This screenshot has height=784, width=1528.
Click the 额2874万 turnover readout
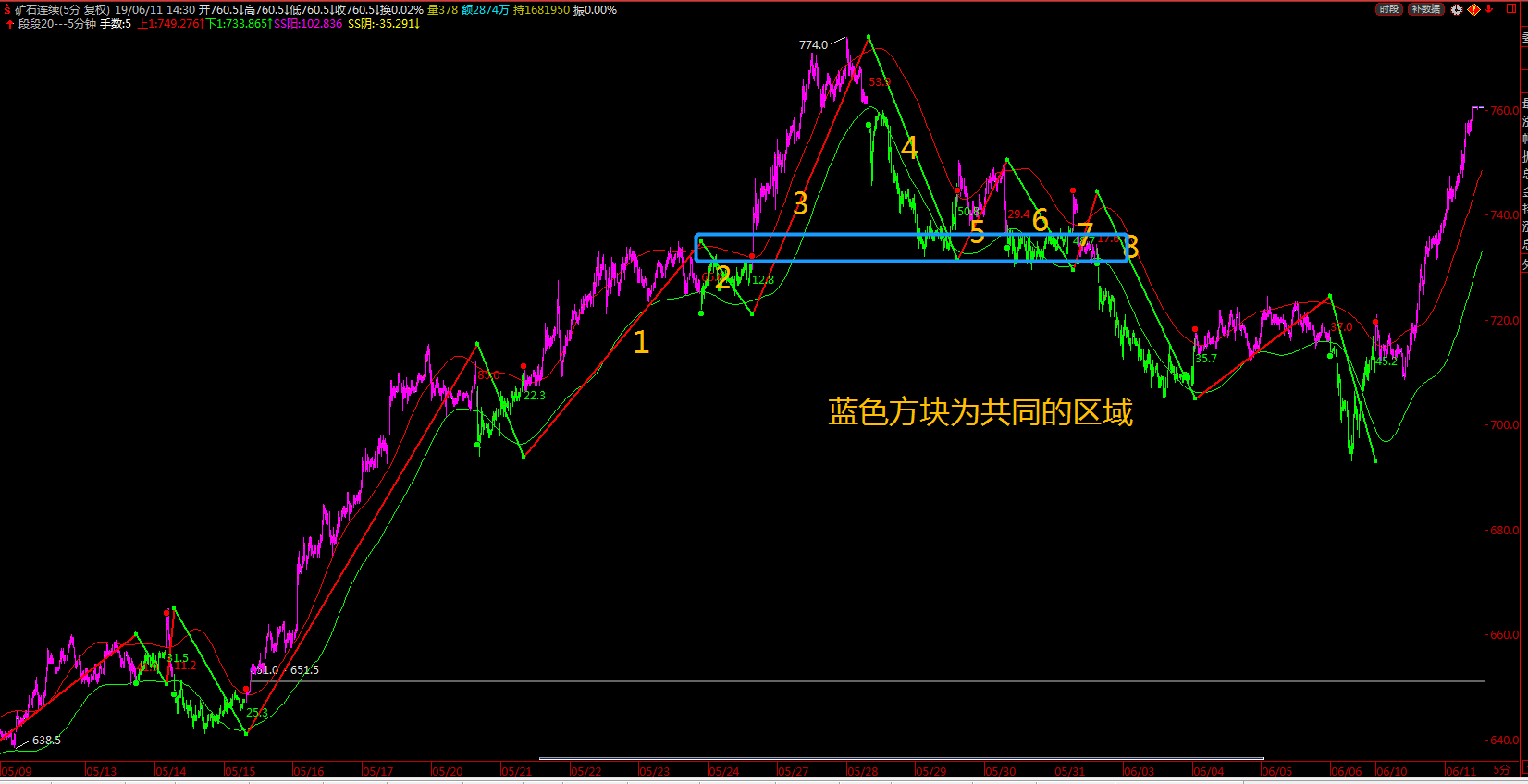(x=485, y=10)
